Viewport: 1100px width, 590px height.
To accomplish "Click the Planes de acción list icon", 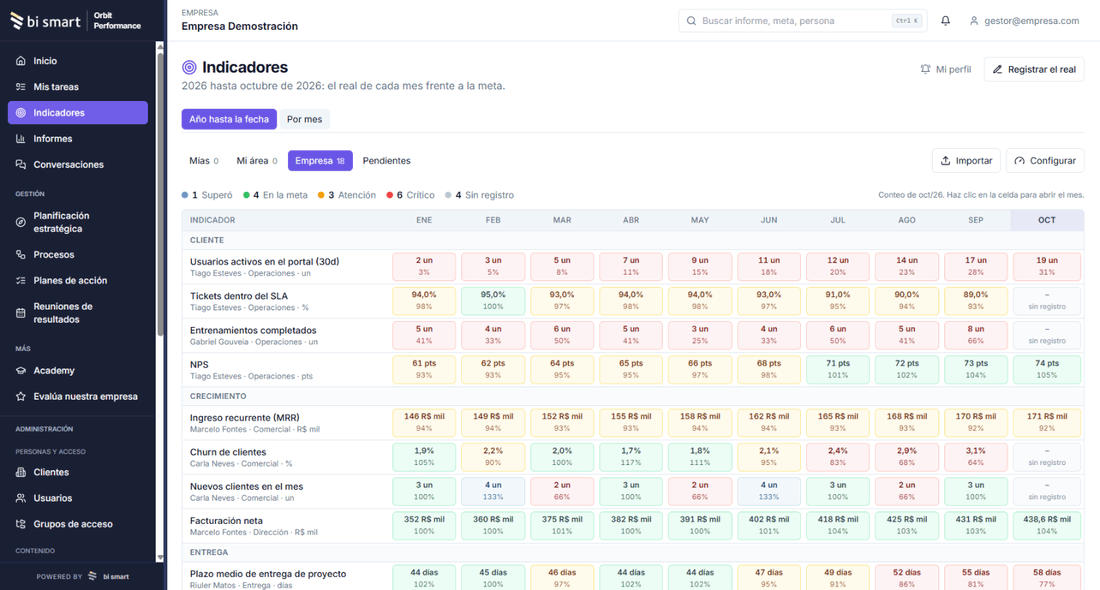I will tap(21, 281).
